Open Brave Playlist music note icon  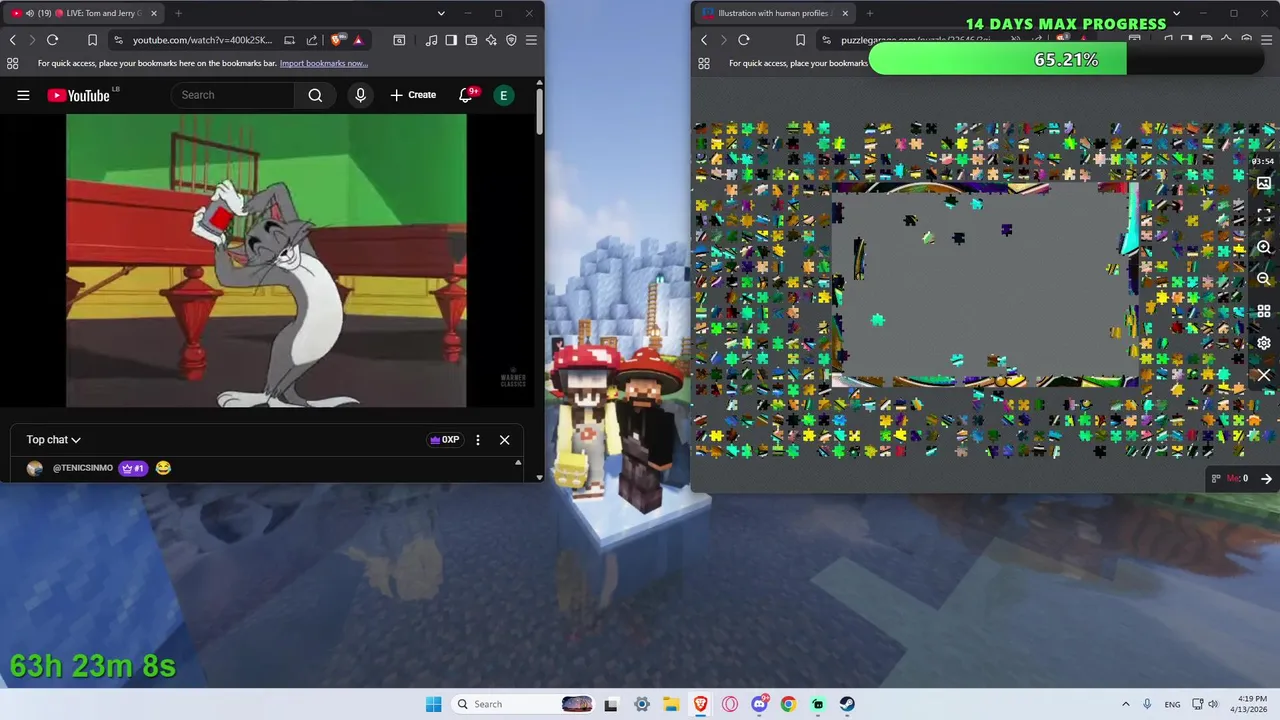(431, 40)
